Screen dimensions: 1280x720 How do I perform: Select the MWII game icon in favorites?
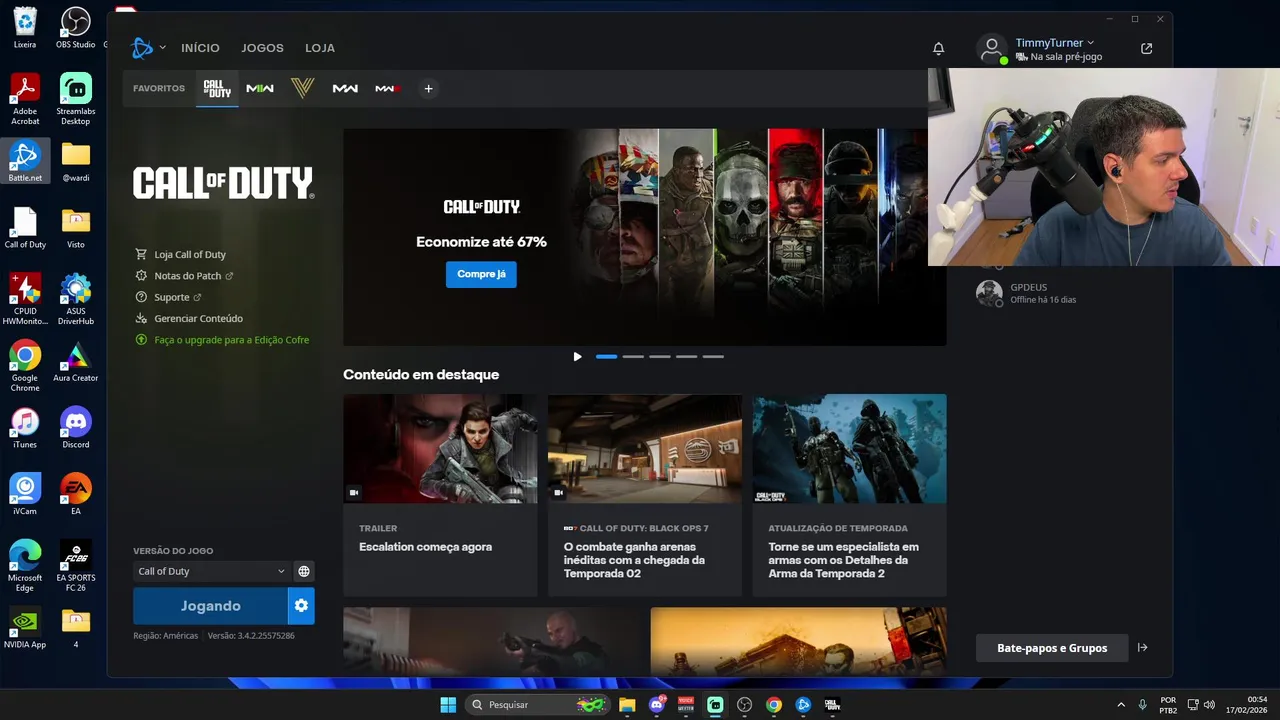coord(260,88)
